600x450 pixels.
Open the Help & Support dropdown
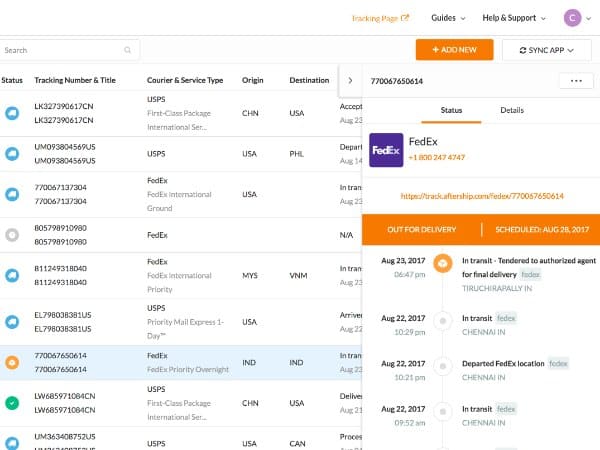tap(514, 18)
